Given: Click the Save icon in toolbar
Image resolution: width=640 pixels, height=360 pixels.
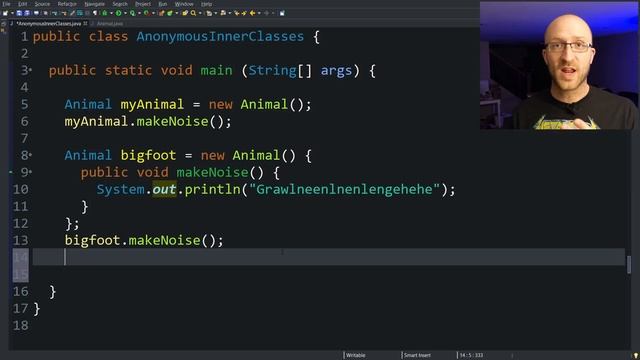Looking at the screenshot, I should tap(19, 13).
